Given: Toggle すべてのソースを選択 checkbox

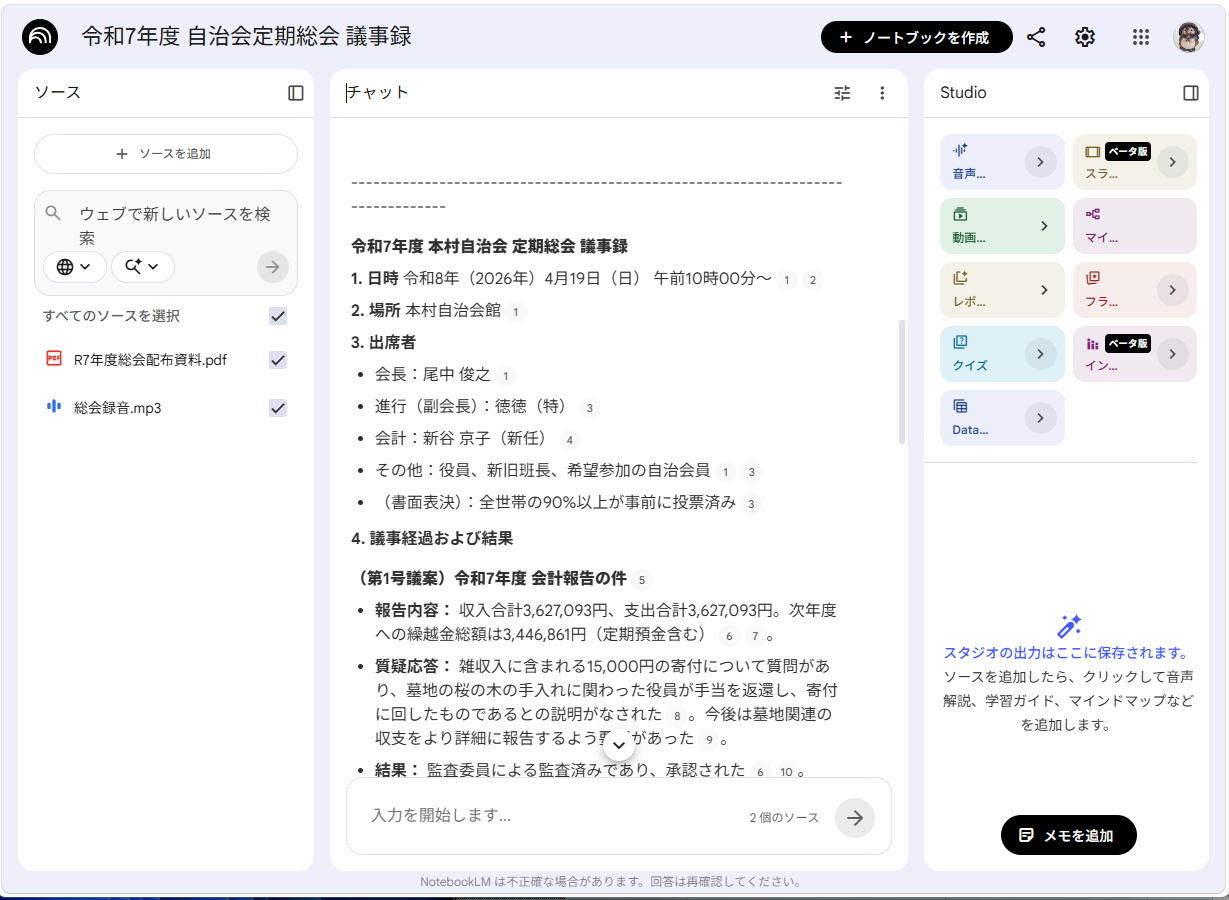Looking at the screenshot, I should pos(278,316).
